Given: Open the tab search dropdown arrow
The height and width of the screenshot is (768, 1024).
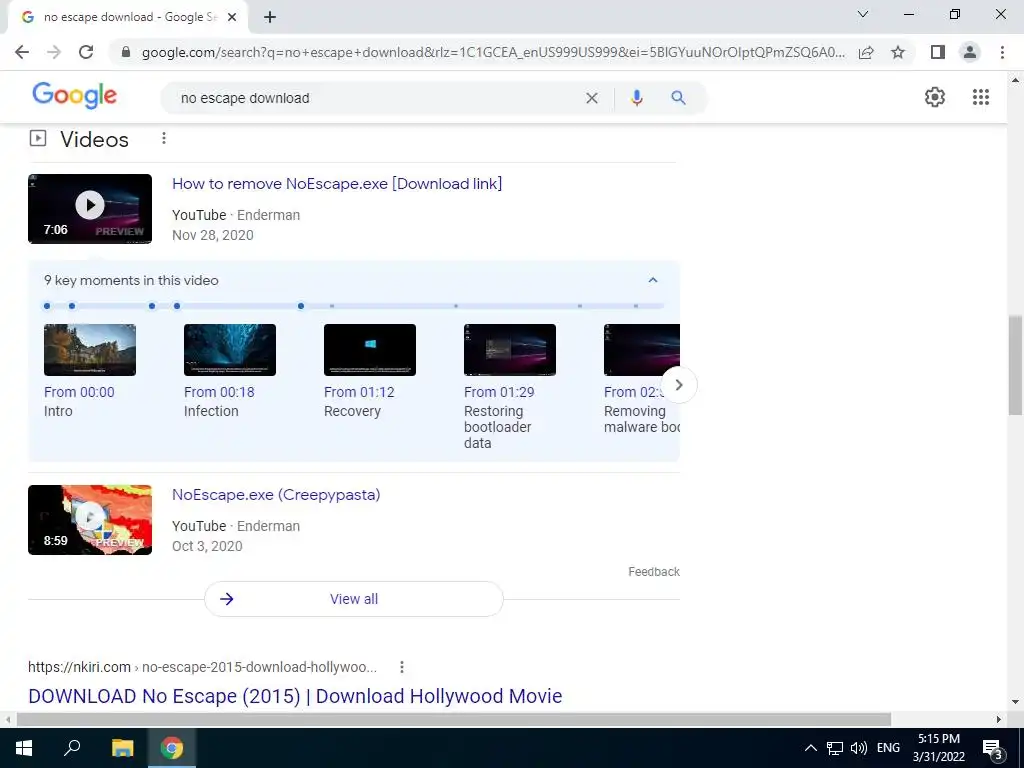Looking at the screenshot, I should [863, 14].
